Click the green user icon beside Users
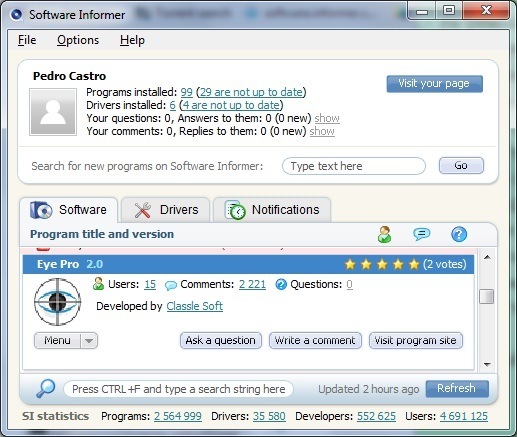The width and height of the screenshot is (517, 437). [98, 284]
